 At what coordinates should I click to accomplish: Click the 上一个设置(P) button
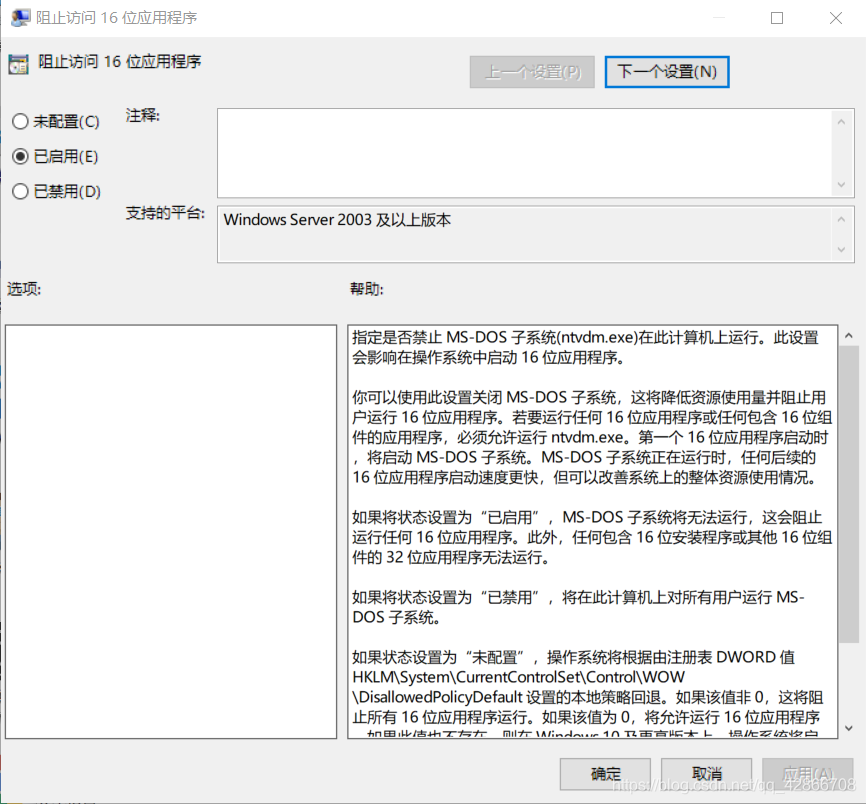coord(532,71)
